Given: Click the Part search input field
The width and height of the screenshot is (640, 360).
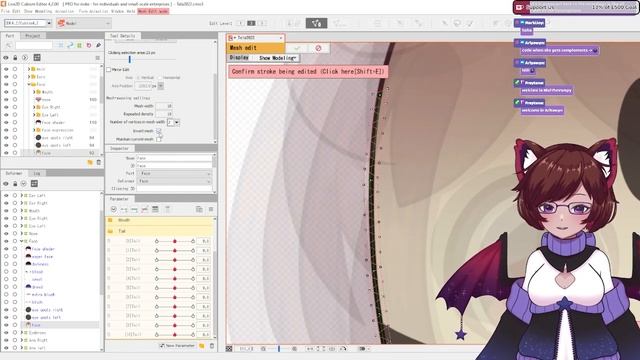Looking at the screenshot, I should (x=33, y=45).
